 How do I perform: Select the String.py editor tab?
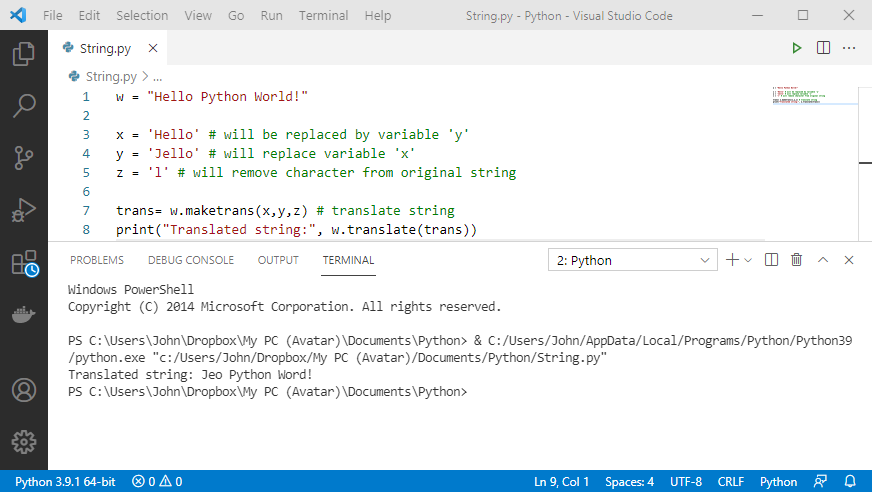coord(107,48)
